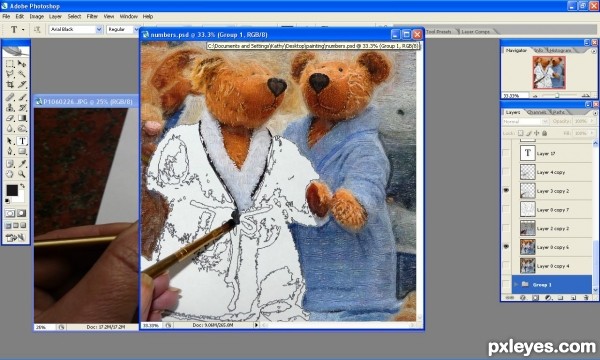Open the Layers panel options menu
Screen dimensions: 600x360
(595, 113)
